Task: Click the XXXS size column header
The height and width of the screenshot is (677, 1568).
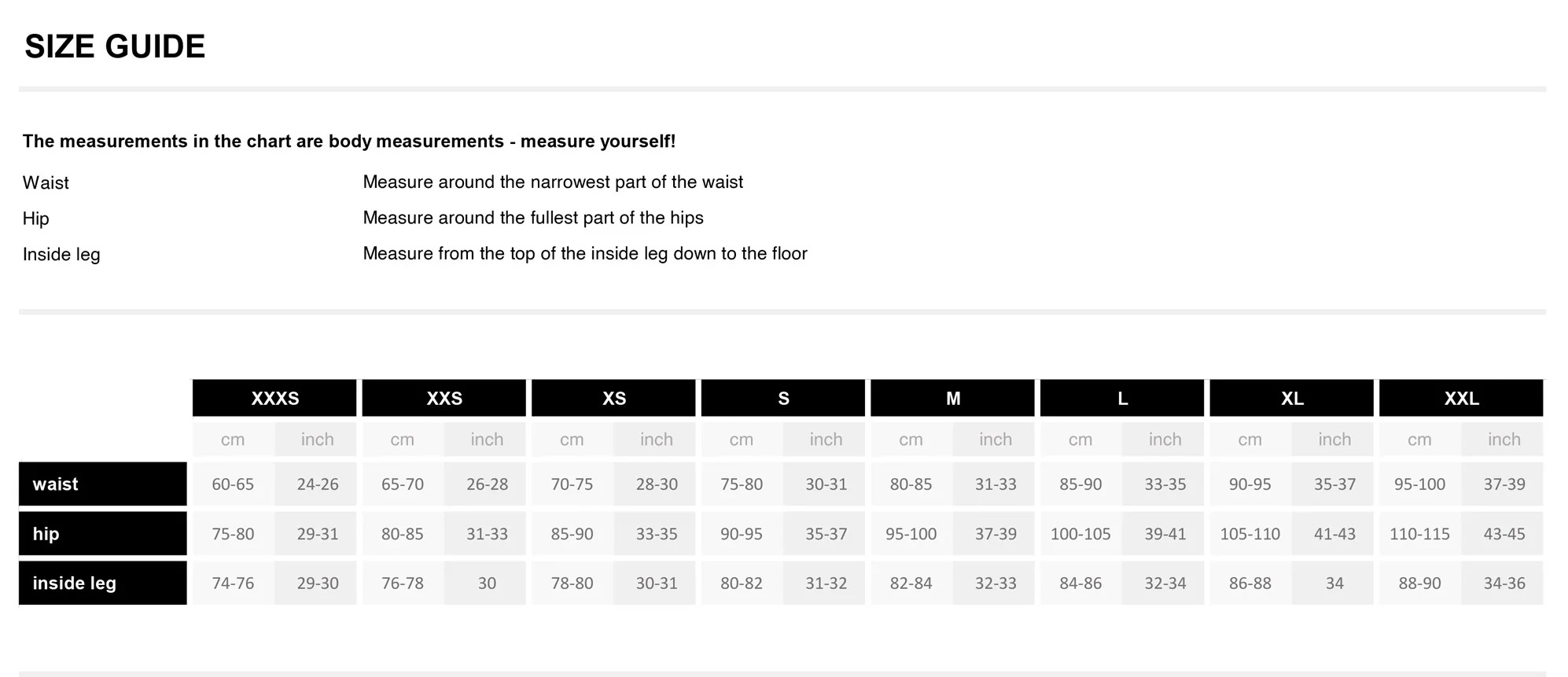Action: [274, 398]
